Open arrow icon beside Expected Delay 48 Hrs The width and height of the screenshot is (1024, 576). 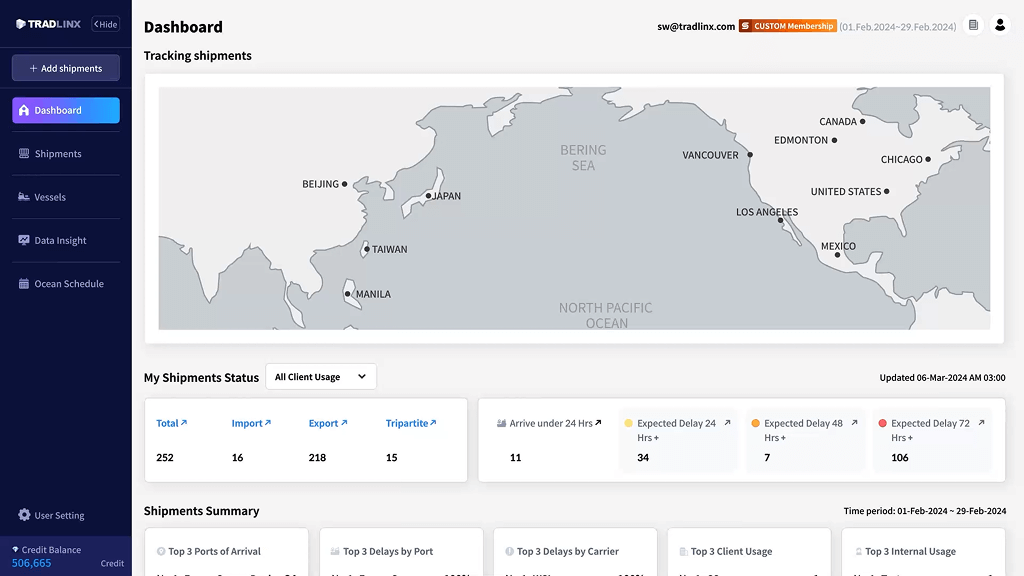coord(855,423)
